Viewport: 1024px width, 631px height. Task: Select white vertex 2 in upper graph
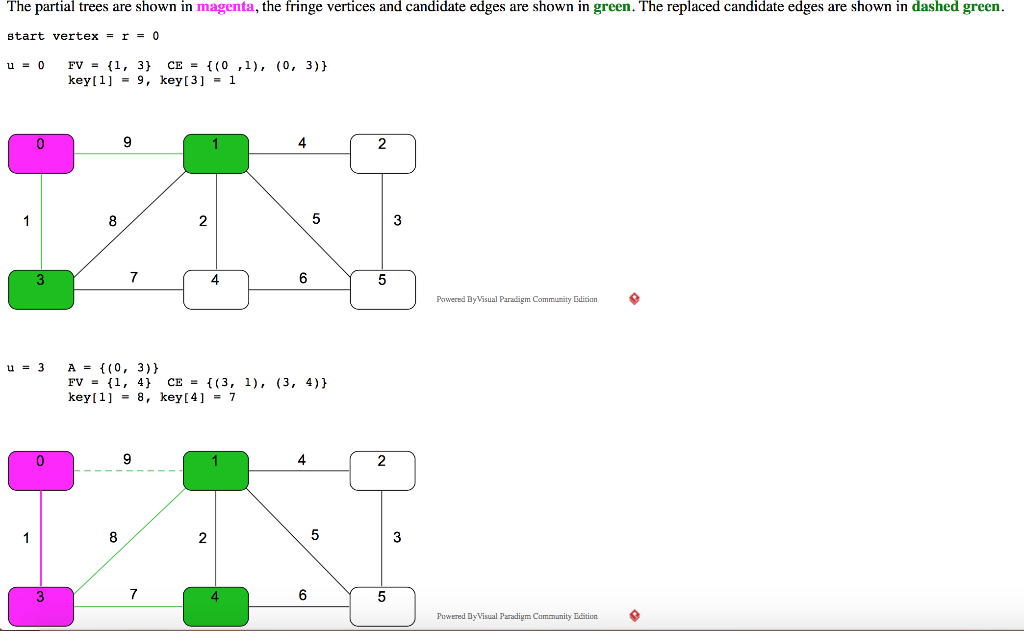pyautogui.click(x=382, y=153)
